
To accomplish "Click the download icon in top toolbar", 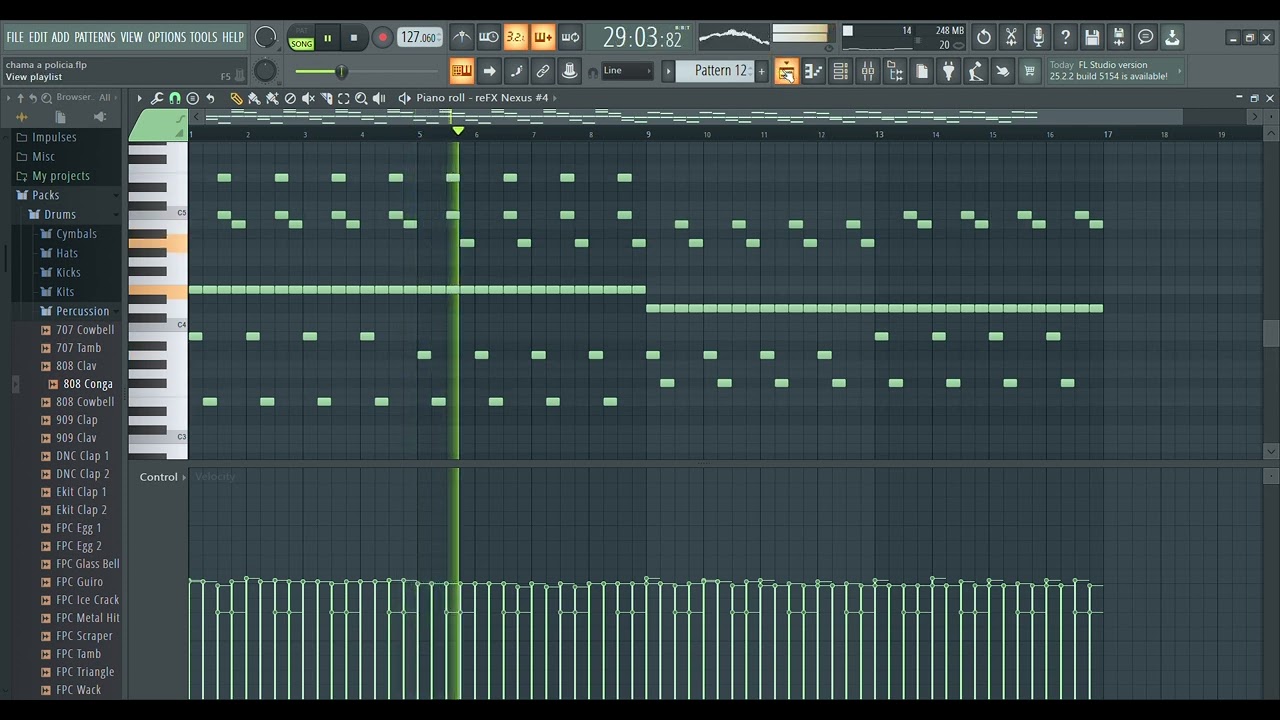I will pos(1173,38).
